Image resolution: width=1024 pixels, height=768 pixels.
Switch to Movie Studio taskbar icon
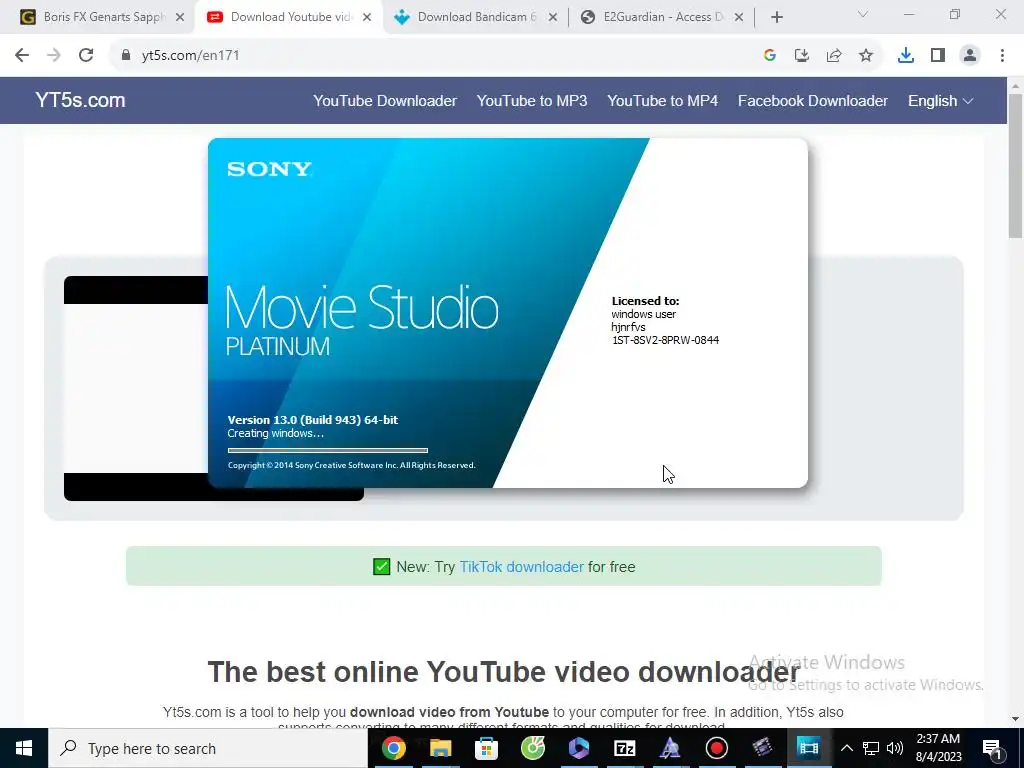(x=808, y=748)
